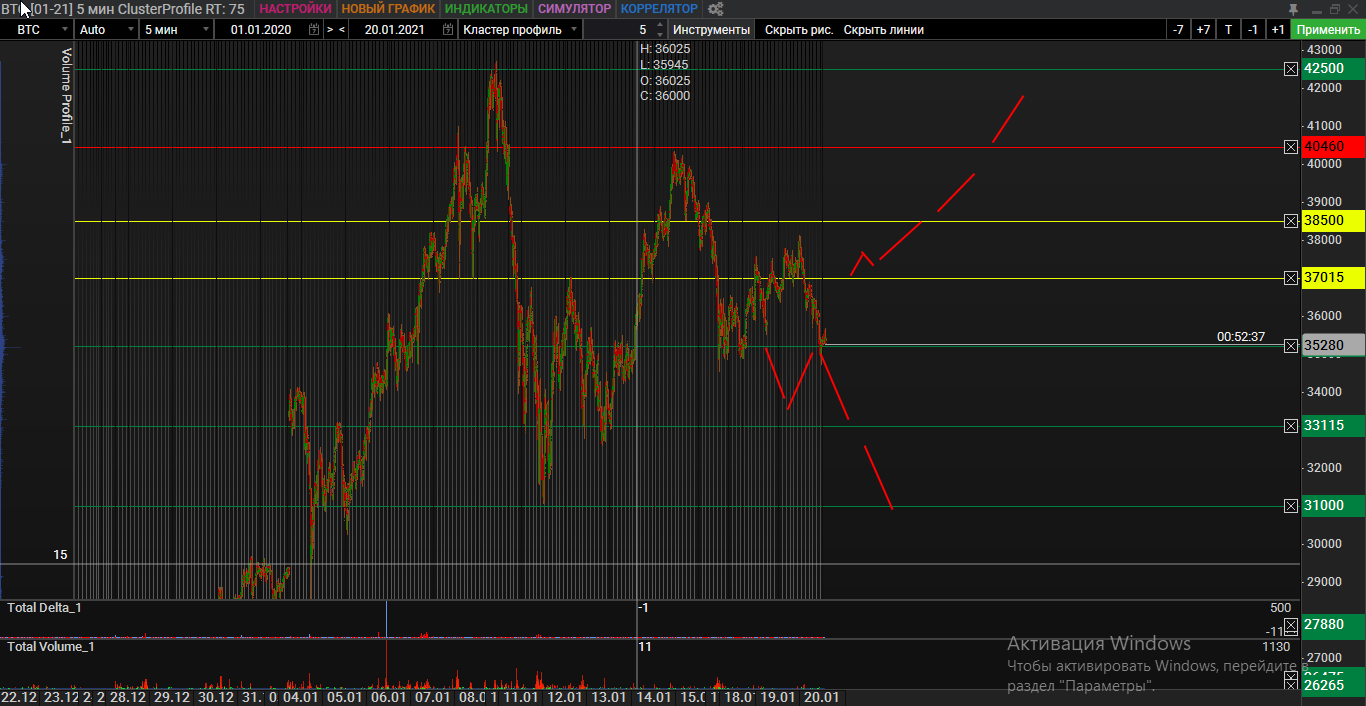This screenshot has height=706, width=1366.
Task: Open the Auto scale dropdown
Action: 131,30
